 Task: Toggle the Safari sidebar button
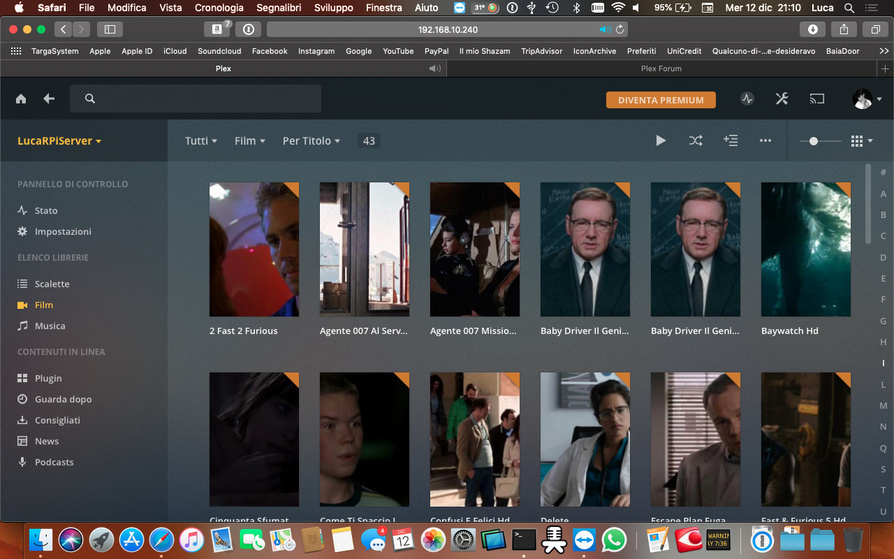110,29
